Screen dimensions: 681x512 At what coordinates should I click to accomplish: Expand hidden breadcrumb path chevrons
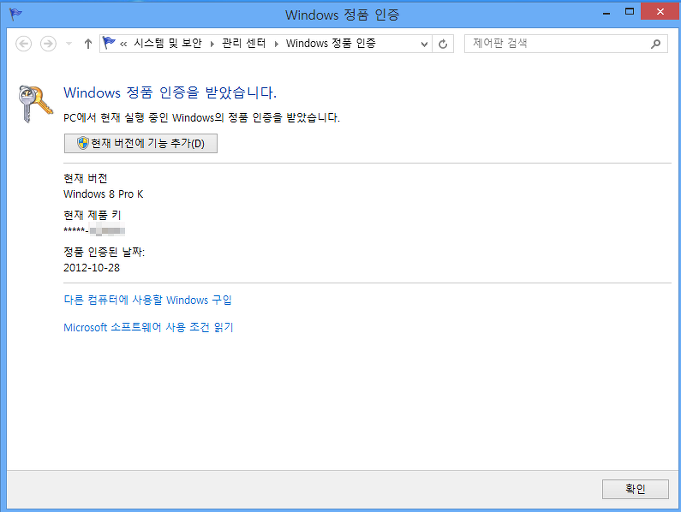pyautogui.click(x=123, y=43)
